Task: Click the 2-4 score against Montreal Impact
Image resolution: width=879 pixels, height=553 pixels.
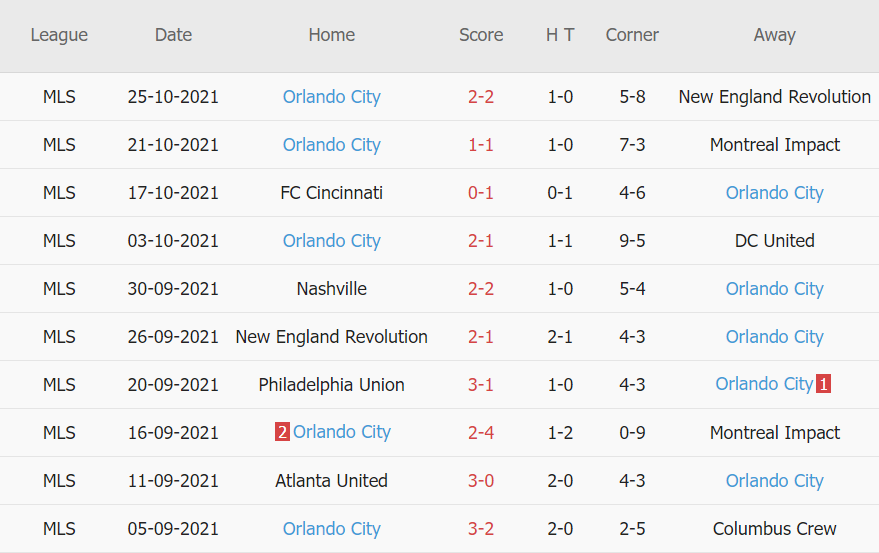Action: click(x=481, y=433)
